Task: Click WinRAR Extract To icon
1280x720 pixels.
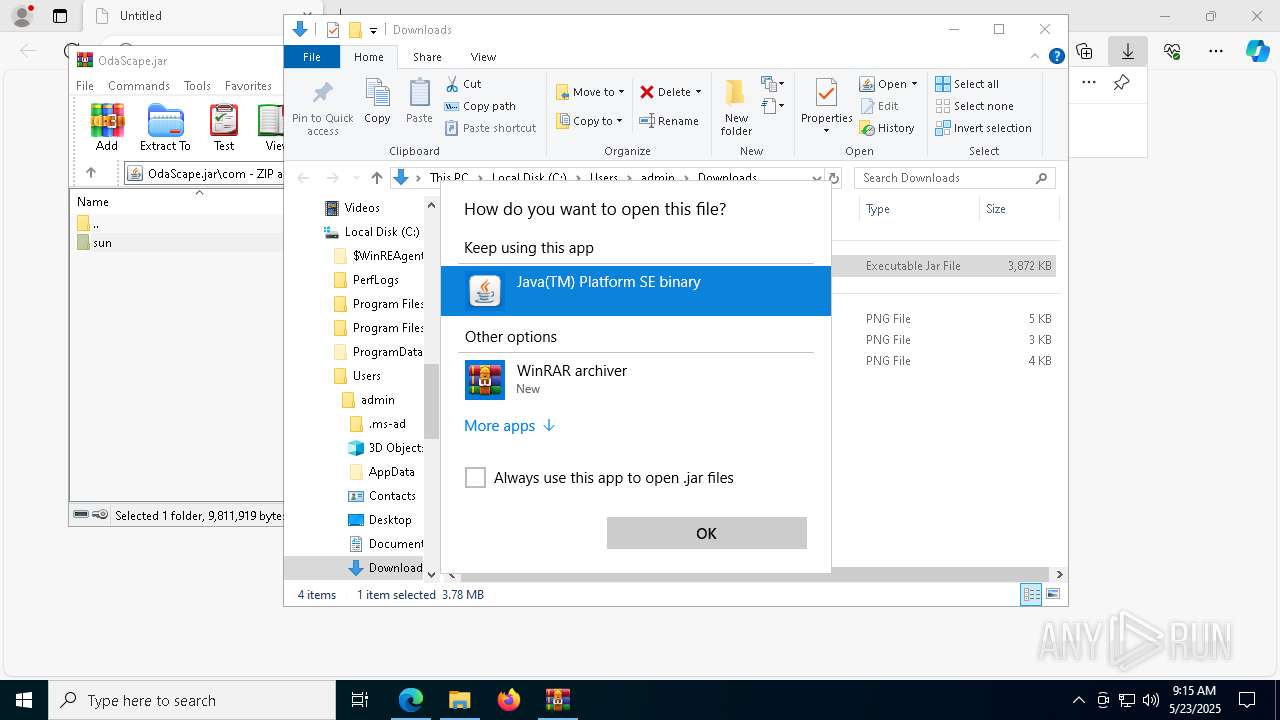Action: (x=165, y=127)
